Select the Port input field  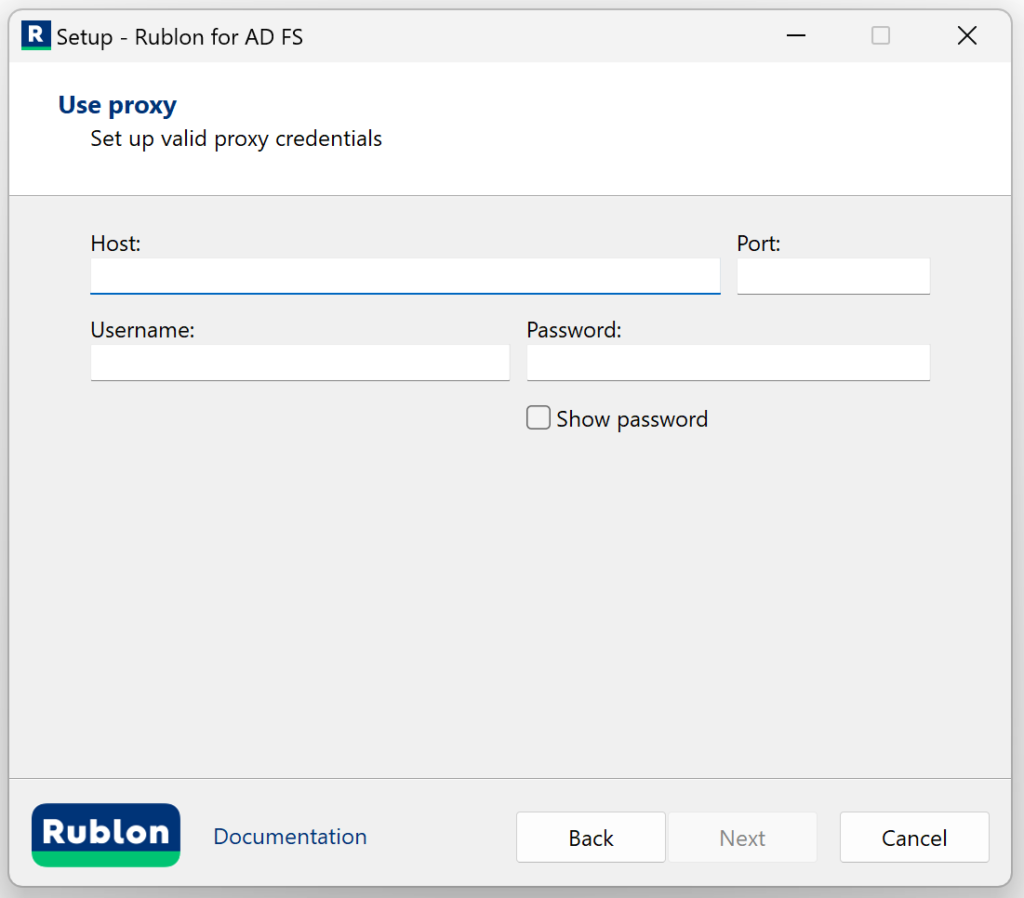tap(833, 276)
